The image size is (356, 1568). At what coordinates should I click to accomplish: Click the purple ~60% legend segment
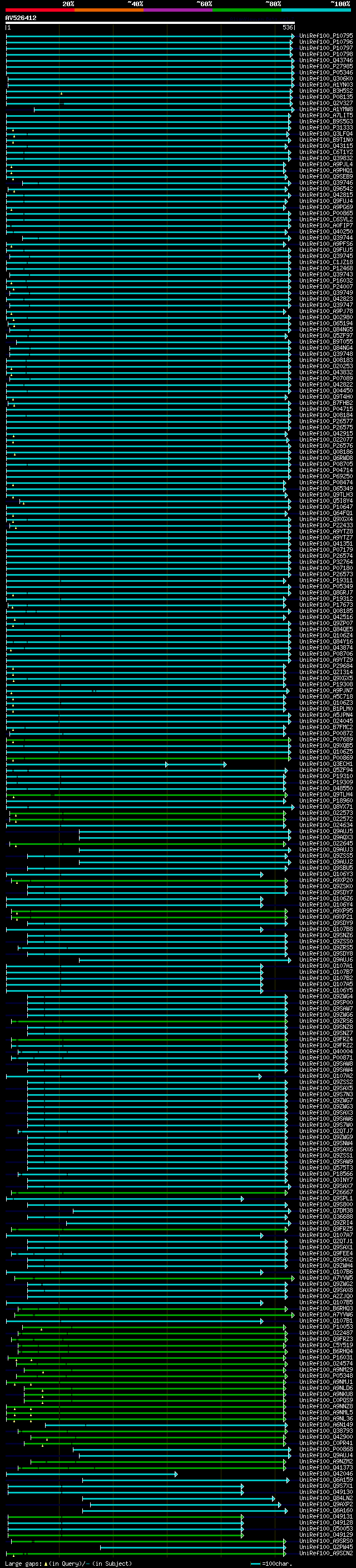pyautogui.click(x=179, y=11)
